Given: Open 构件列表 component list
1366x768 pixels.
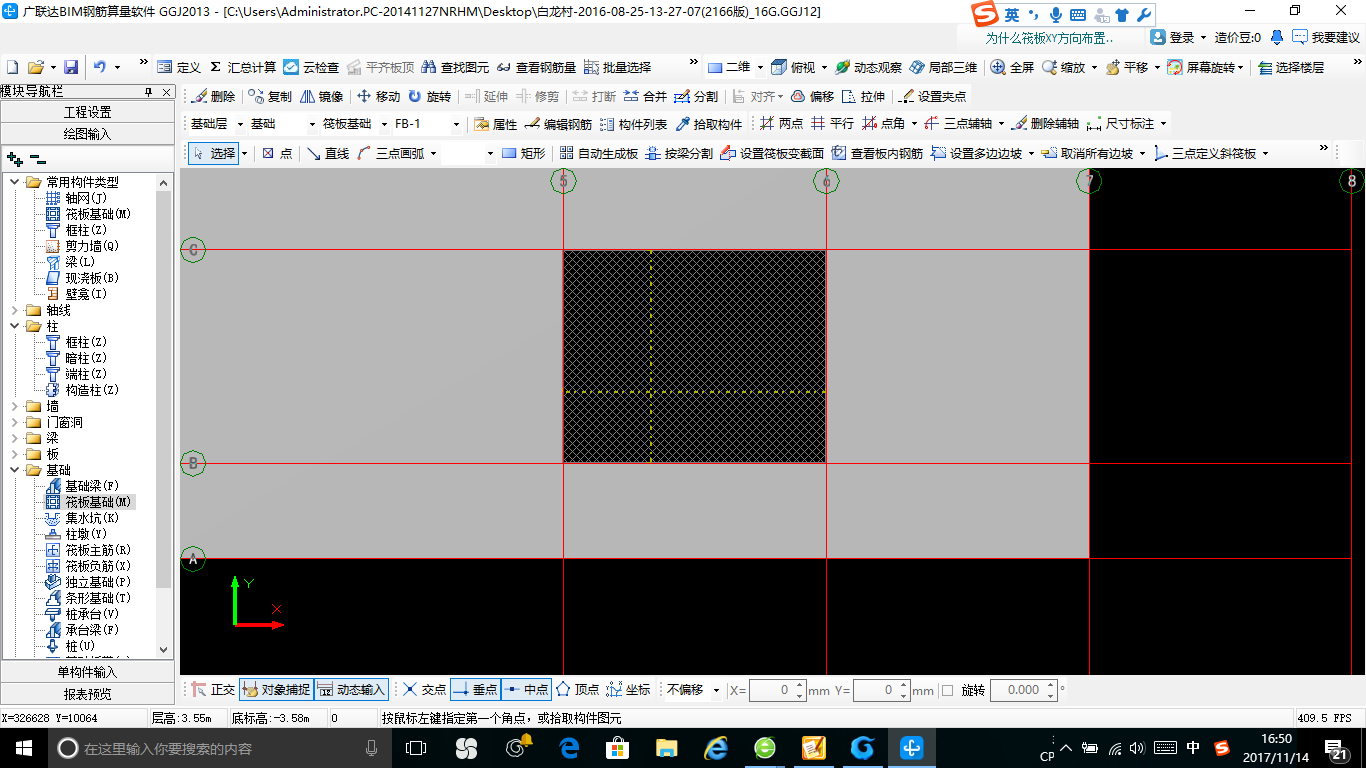Looking at the screenshot, I should (633, 124).
